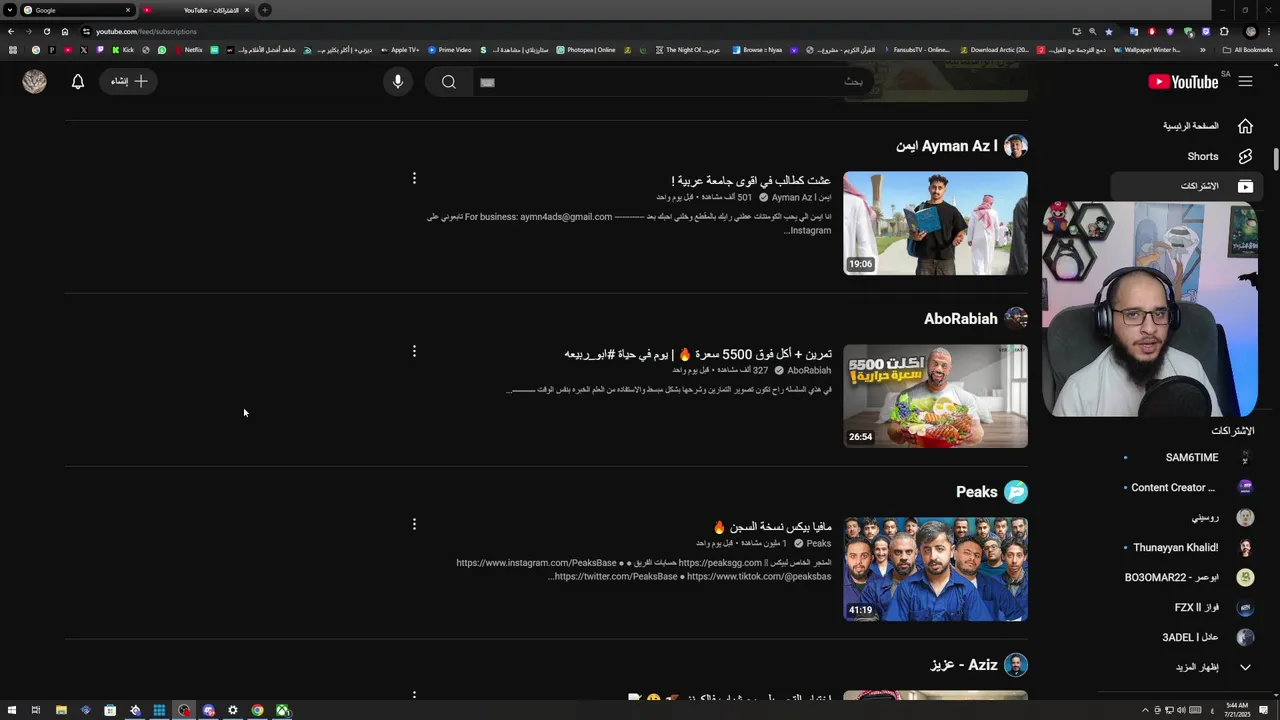Click Ayman Az channel avatar
The image size is (1280, 720).
(x=1016, y=146)
